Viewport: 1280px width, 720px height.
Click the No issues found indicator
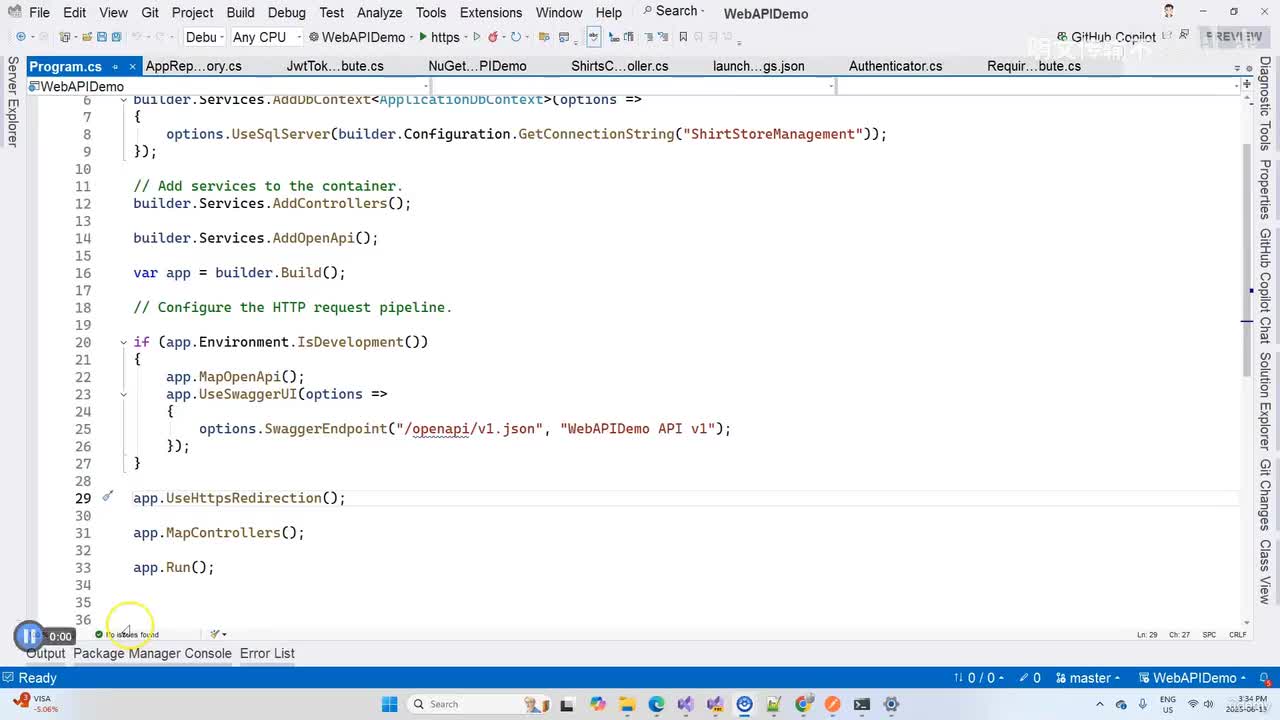[x=127, y=634]
